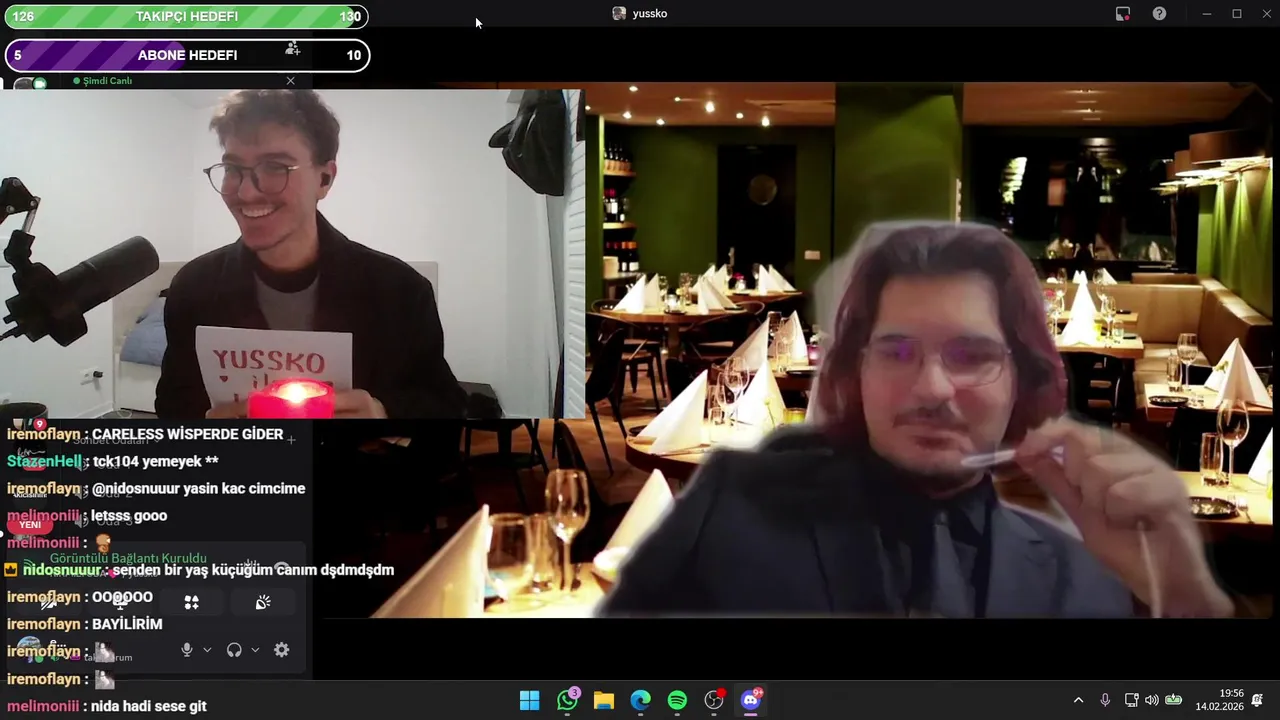Click yussko title at top
The image size is (1280, 720).
pos(650,14)
